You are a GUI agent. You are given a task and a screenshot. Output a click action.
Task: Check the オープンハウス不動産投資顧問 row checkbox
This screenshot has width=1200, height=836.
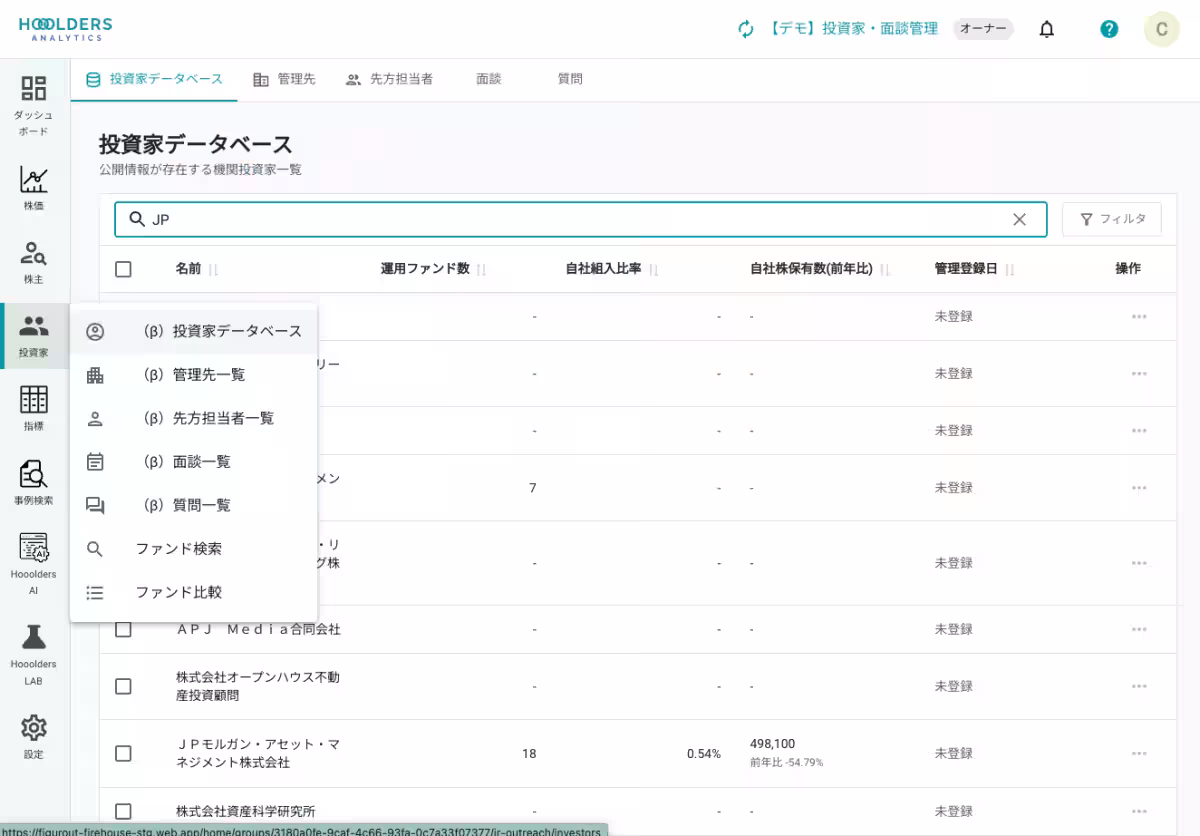pos(123,686)
